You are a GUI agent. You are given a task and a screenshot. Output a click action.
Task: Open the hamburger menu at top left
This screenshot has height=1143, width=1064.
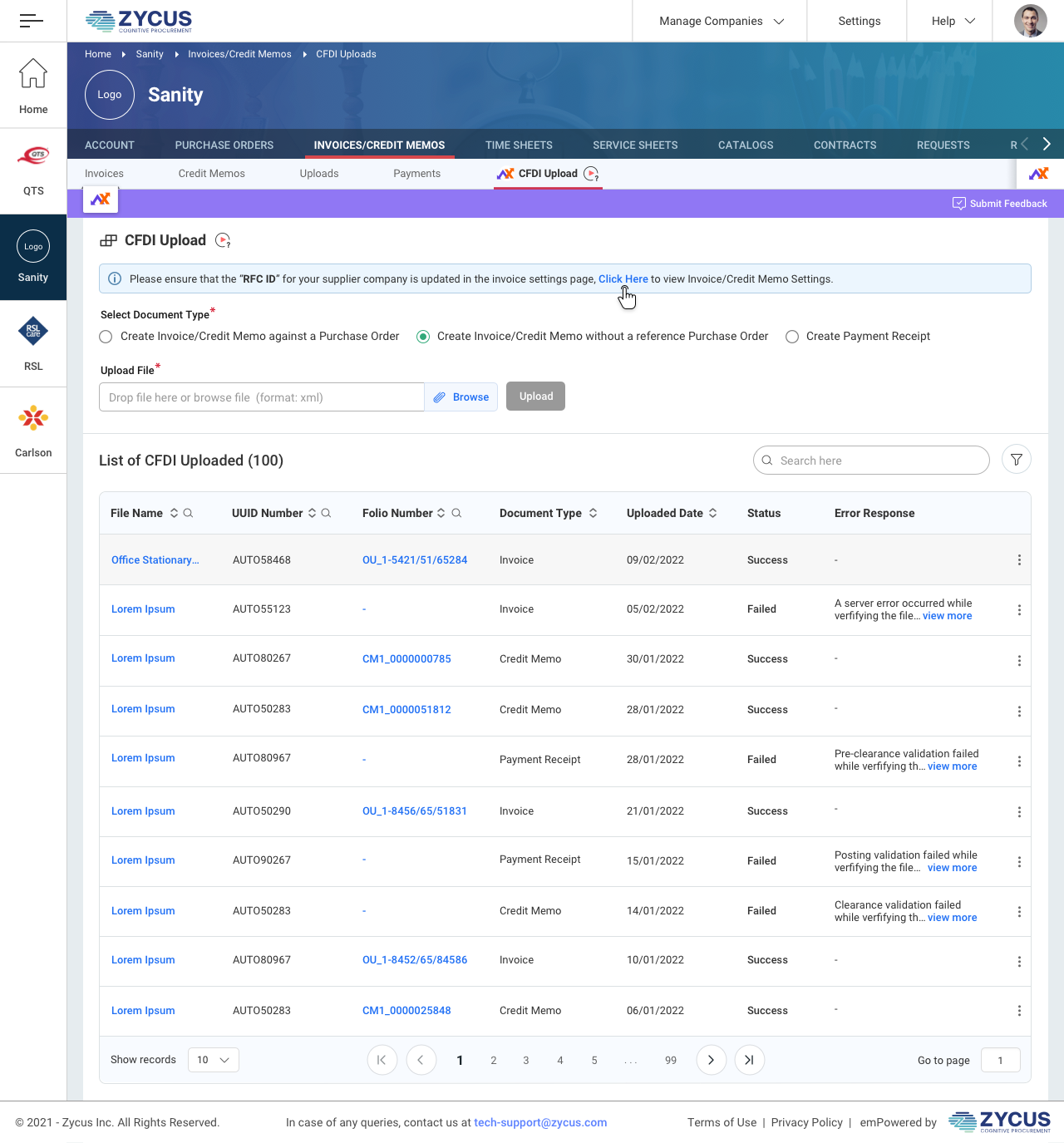tap(32, 21)
